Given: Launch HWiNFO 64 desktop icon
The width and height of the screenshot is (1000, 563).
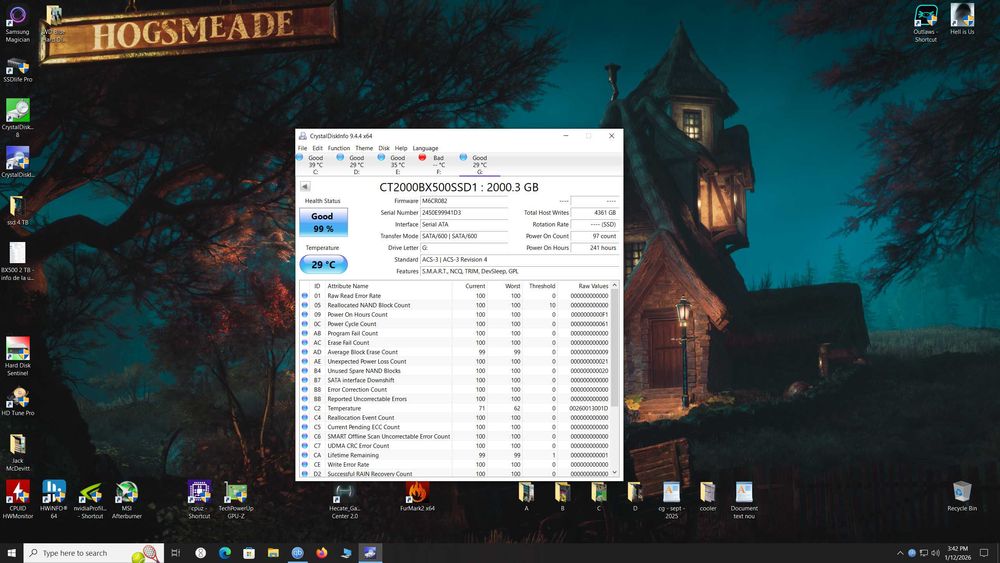Looking at the screenshot, I should coord(54,499).
